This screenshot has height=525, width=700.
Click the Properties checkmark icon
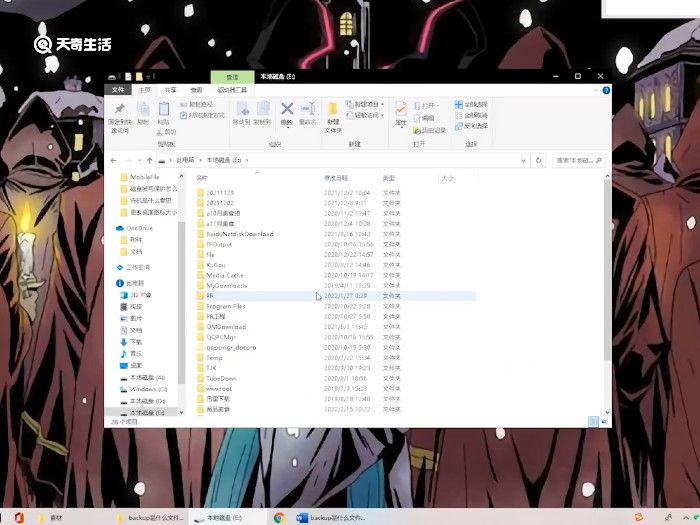tap(401, 108)
